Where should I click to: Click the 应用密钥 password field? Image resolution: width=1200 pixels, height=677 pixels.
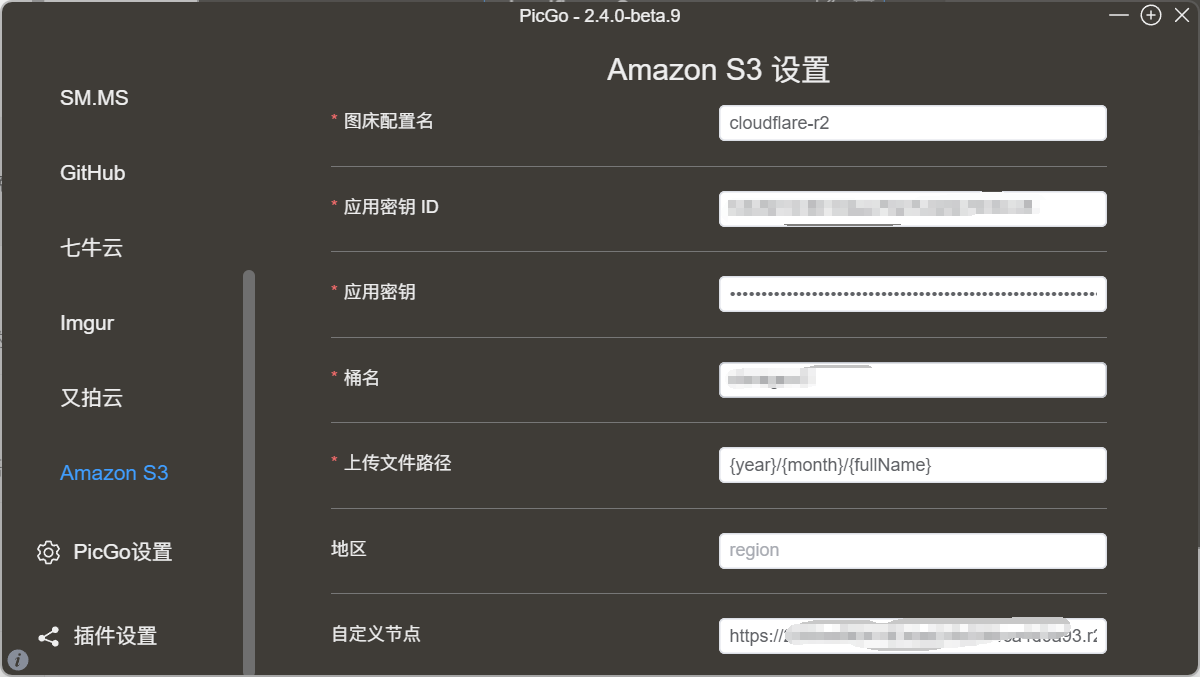(912, 294)
